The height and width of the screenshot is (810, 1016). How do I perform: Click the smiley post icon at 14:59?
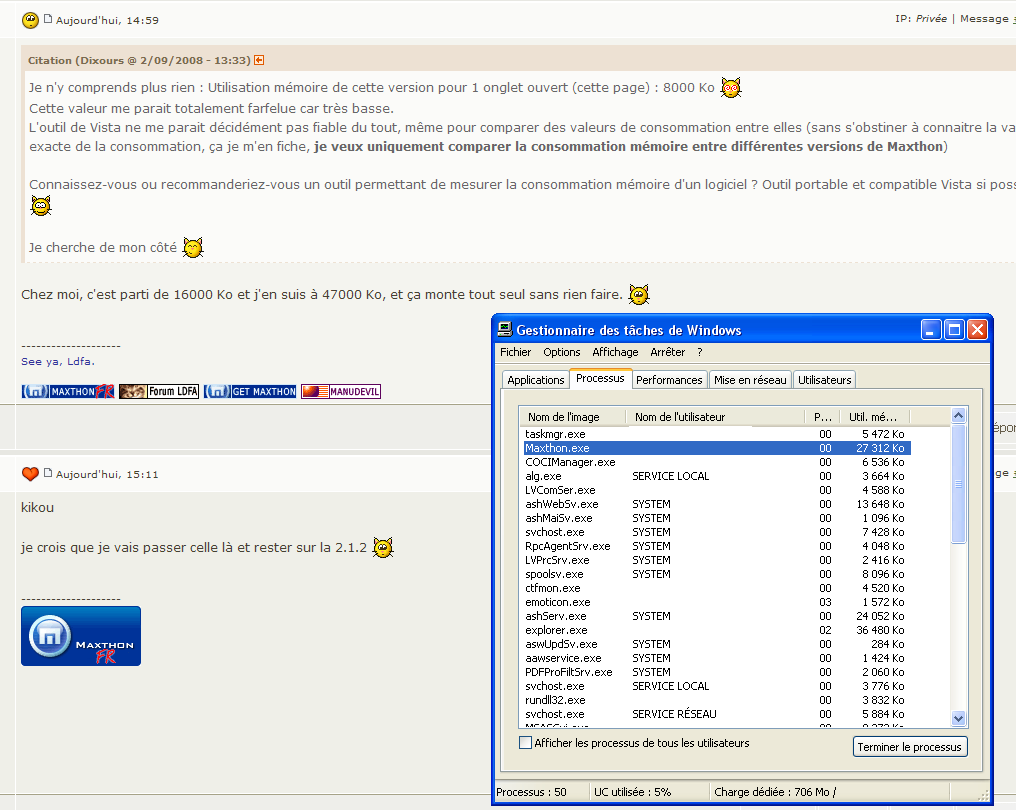(x=30, y=20)
